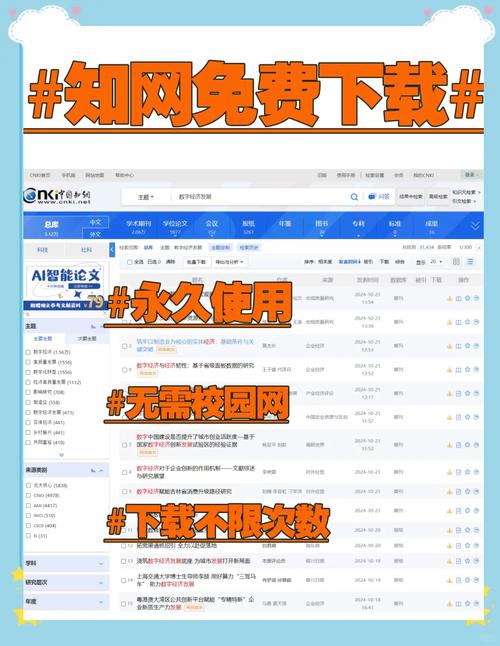Expand database tabs with double chevron
The width and height of the screenshot is (500, 646).
pos(475,226)
